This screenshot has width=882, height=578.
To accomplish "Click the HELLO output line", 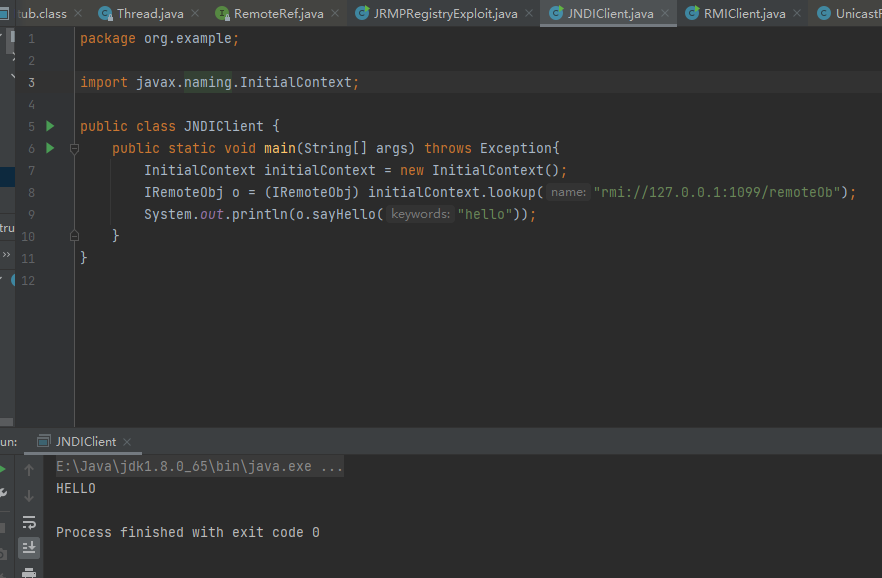I will 76,489.
